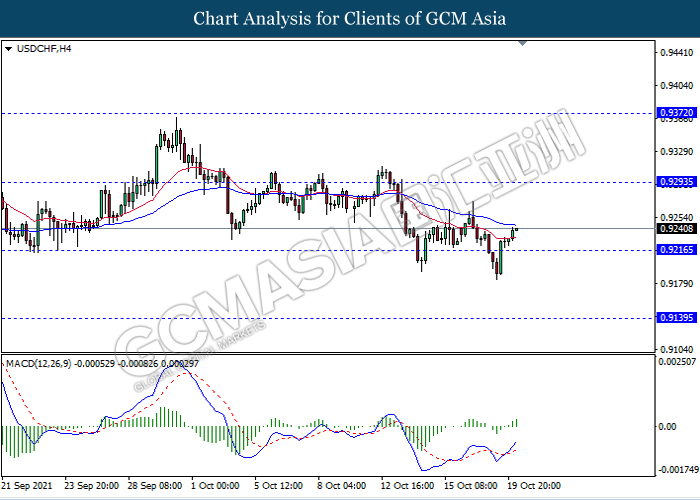Click the 5 Oct 12:00 time label
Image resolution: width=700 pixels, height=500 pixels.
279,486
